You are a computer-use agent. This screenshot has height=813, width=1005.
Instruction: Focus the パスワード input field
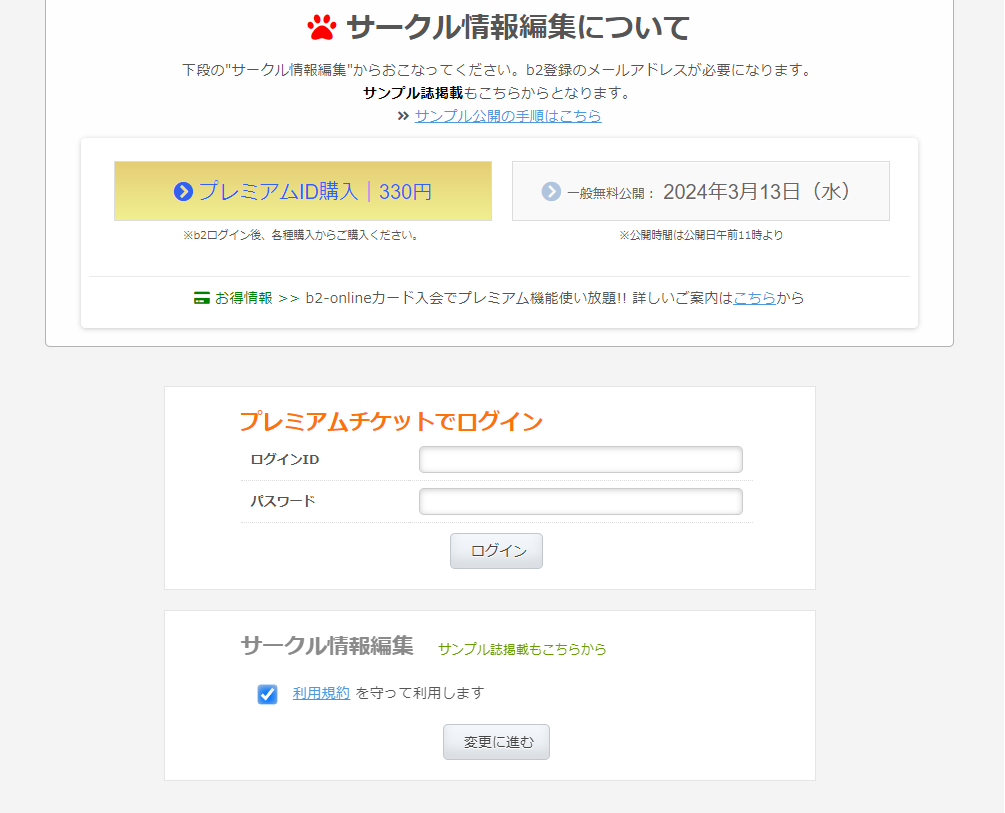click(580, 502)
